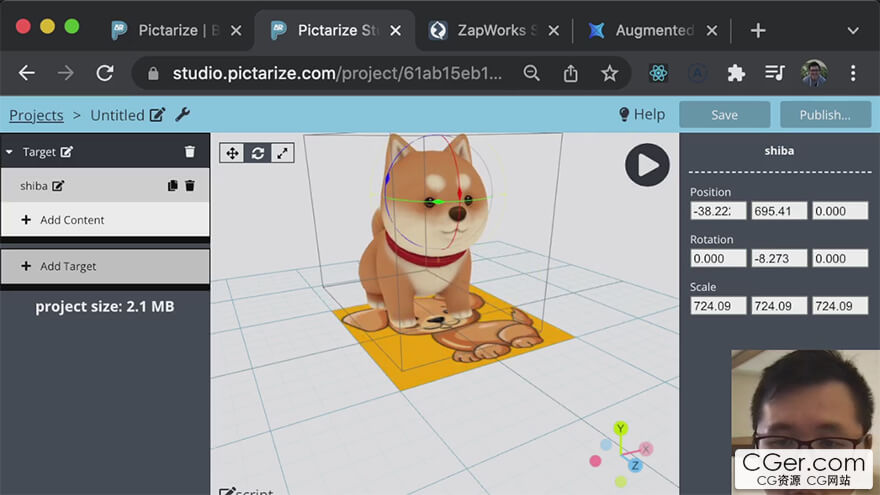This screenshot has width=880, height=495.
Task: Open the Extensions puzzle menu
Action: click(736, 73)
